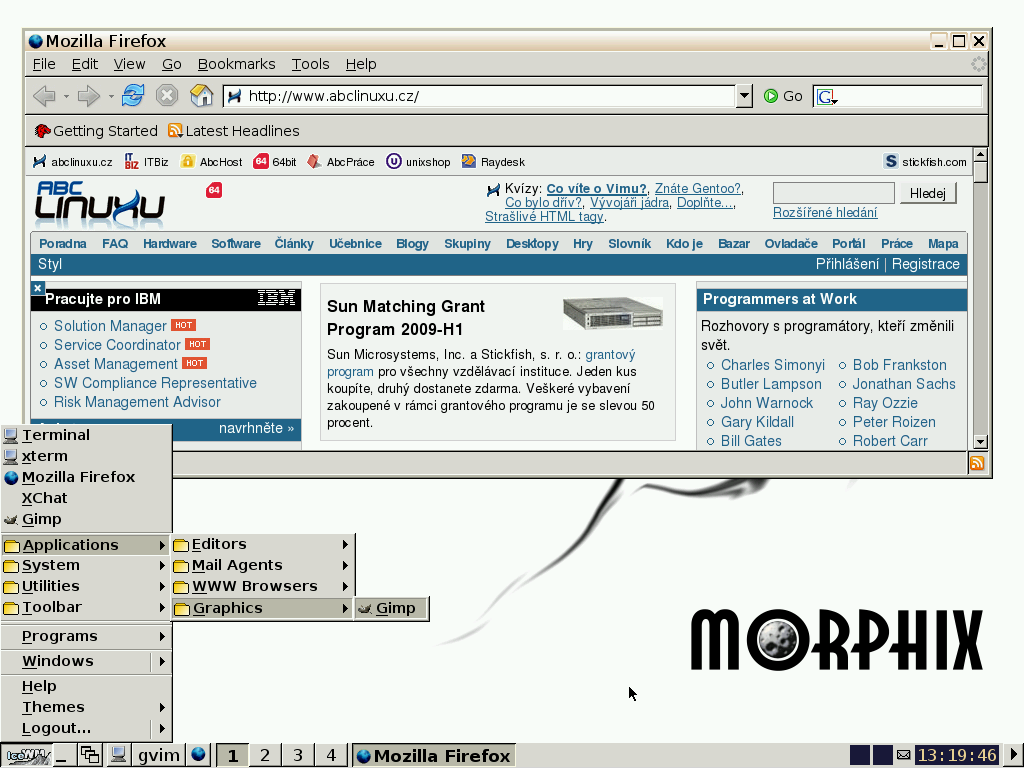Click the orange RSS icon in status bar
This screenshot has height=768, width=1024.
click(977, 463)
